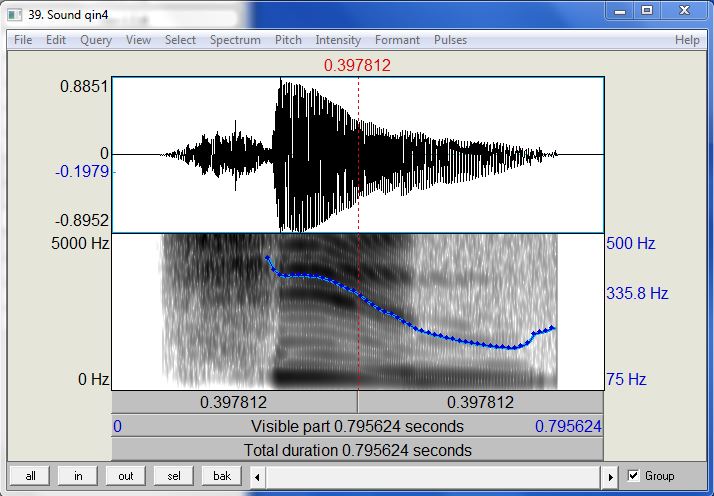Click the 'in' zoom button
Screen dimensions: 714x496
coord(78,476)
